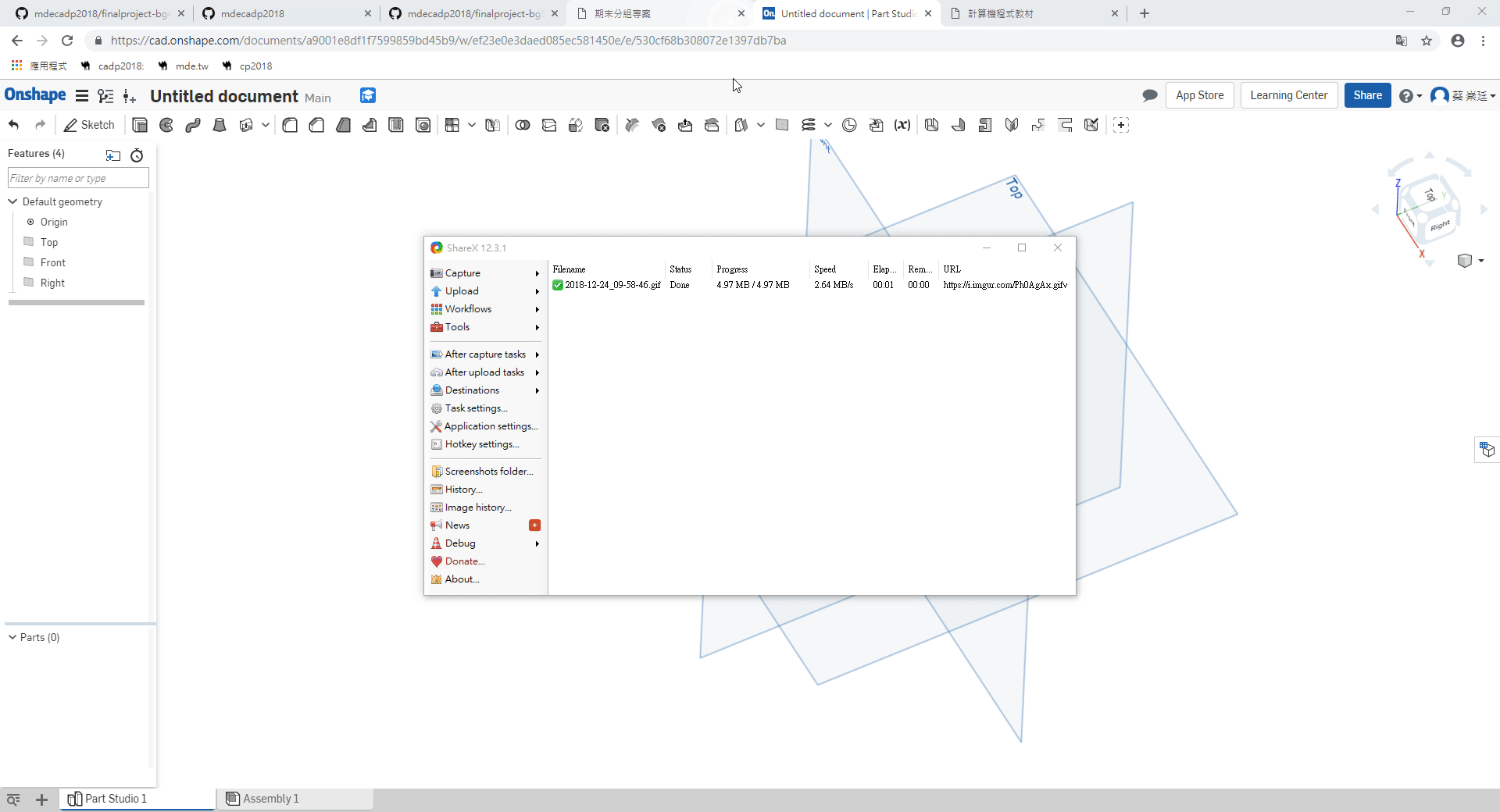Viewport: 1500px width, 812px height.
Task: Collapse the Default geometry tree
Action: [x=12, y=201]
